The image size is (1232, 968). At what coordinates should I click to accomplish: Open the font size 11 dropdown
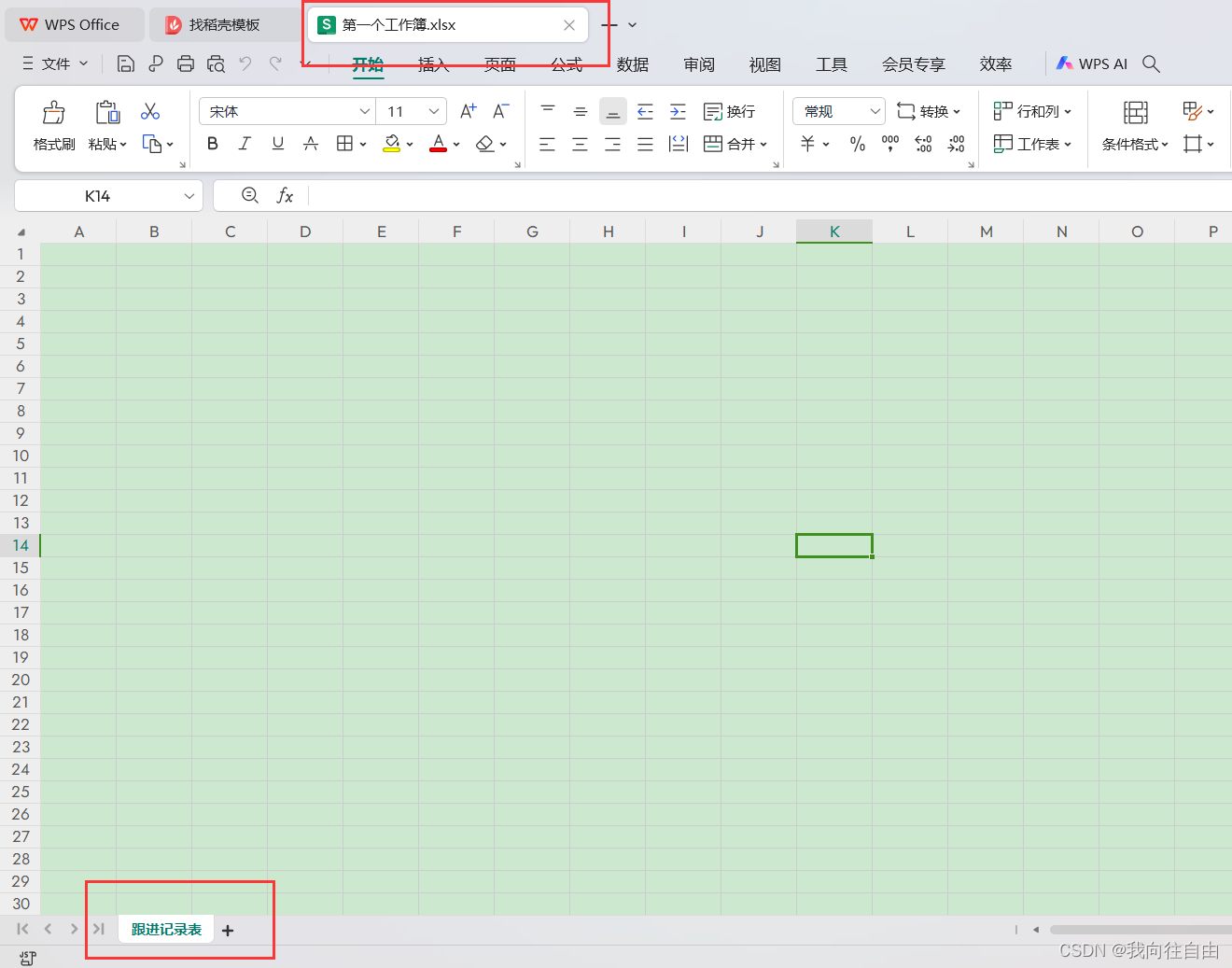click(x=434, y=111)
